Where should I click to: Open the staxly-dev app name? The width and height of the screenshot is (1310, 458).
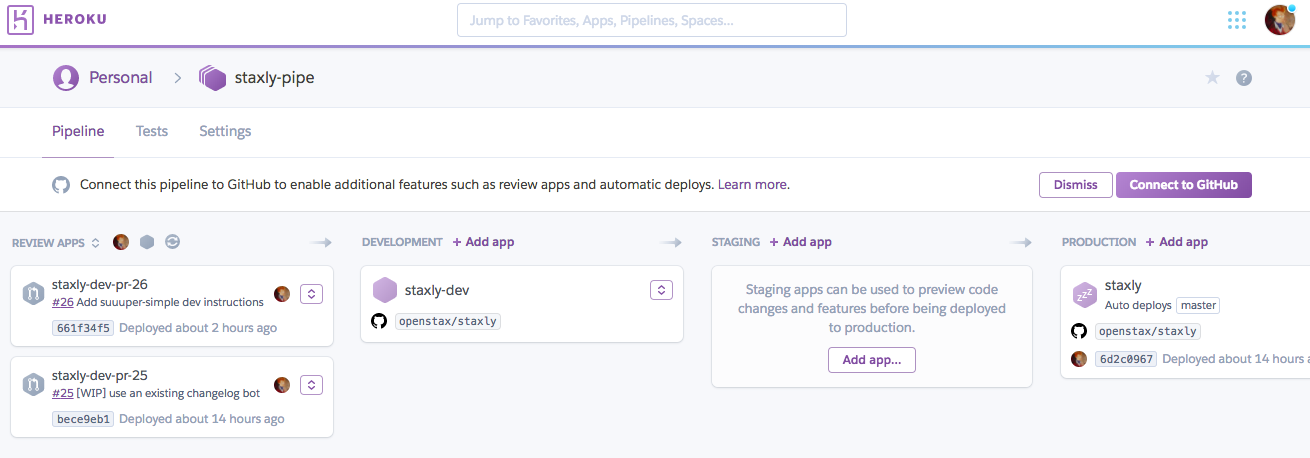pyautogui.click(x=437, y=290)
